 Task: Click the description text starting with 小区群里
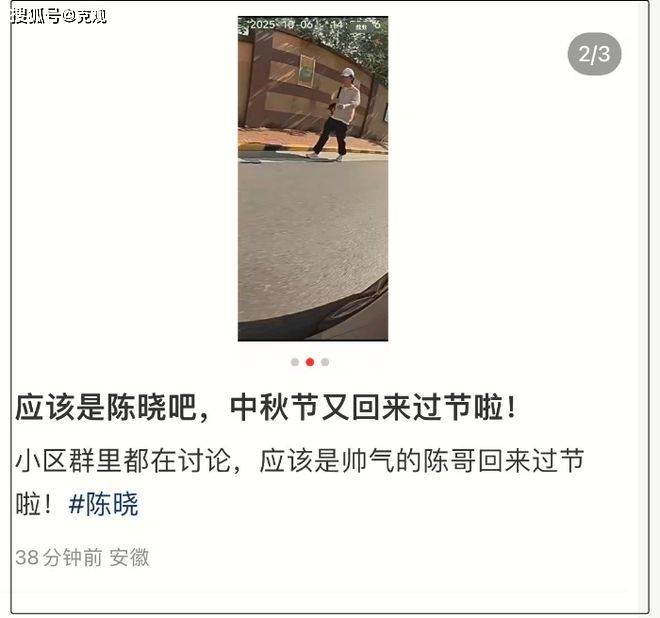[300, 482]
